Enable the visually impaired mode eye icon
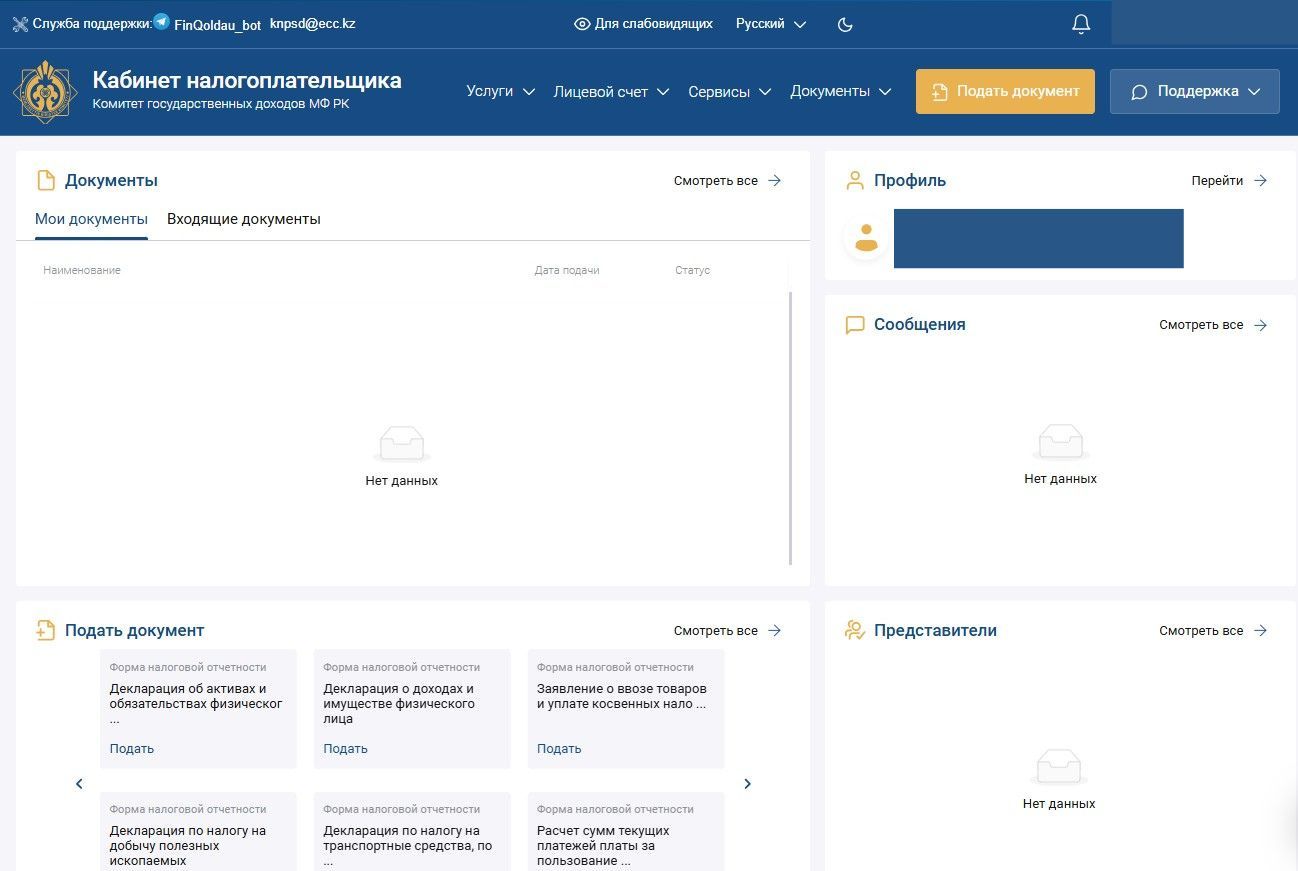 582,24
